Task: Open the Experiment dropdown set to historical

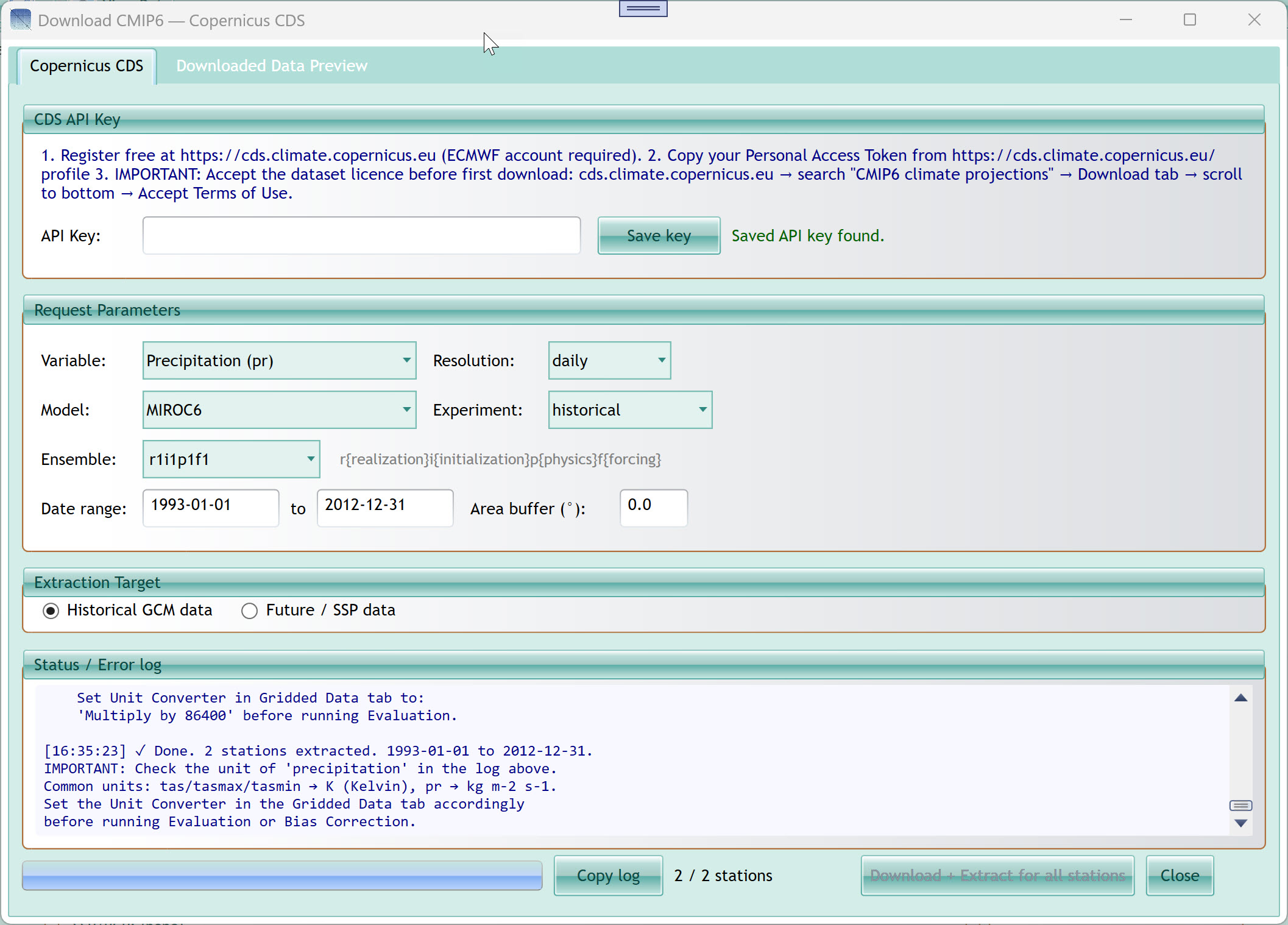Action: [631, 410]
